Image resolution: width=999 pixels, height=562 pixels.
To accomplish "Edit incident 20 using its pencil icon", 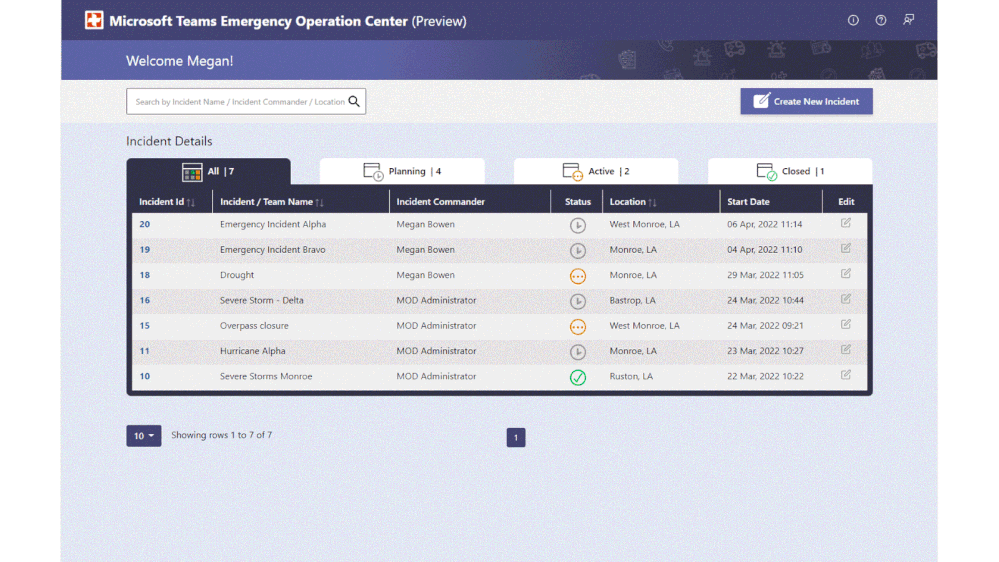I will (845, 223).
